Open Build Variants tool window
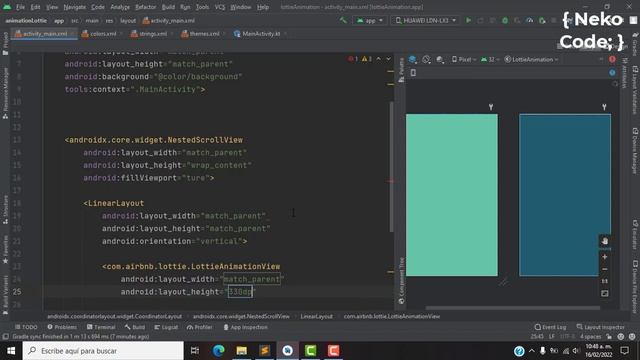Image resolution: width=640 pixels, height=360 pixels. pyautogui.click(x=5, y=295)
